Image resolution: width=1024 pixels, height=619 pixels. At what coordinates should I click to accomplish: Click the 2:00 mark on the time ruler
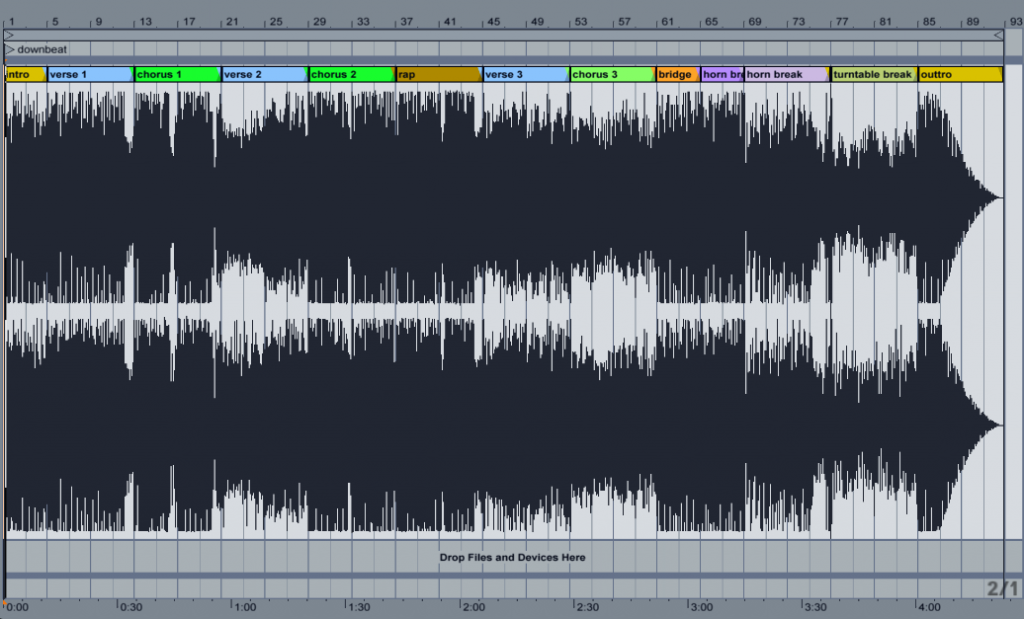[473, 607]
